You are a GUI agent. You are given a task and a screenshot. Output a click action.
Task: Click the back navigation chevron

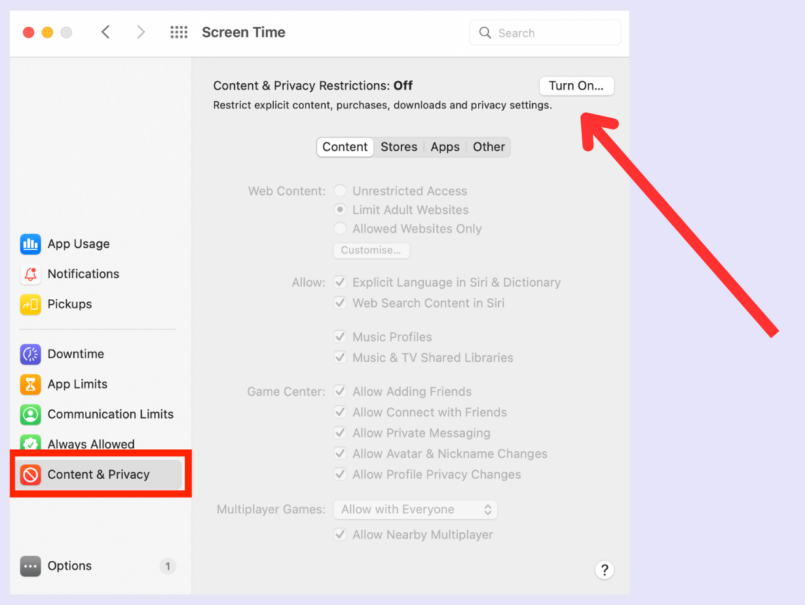(106, 32)
